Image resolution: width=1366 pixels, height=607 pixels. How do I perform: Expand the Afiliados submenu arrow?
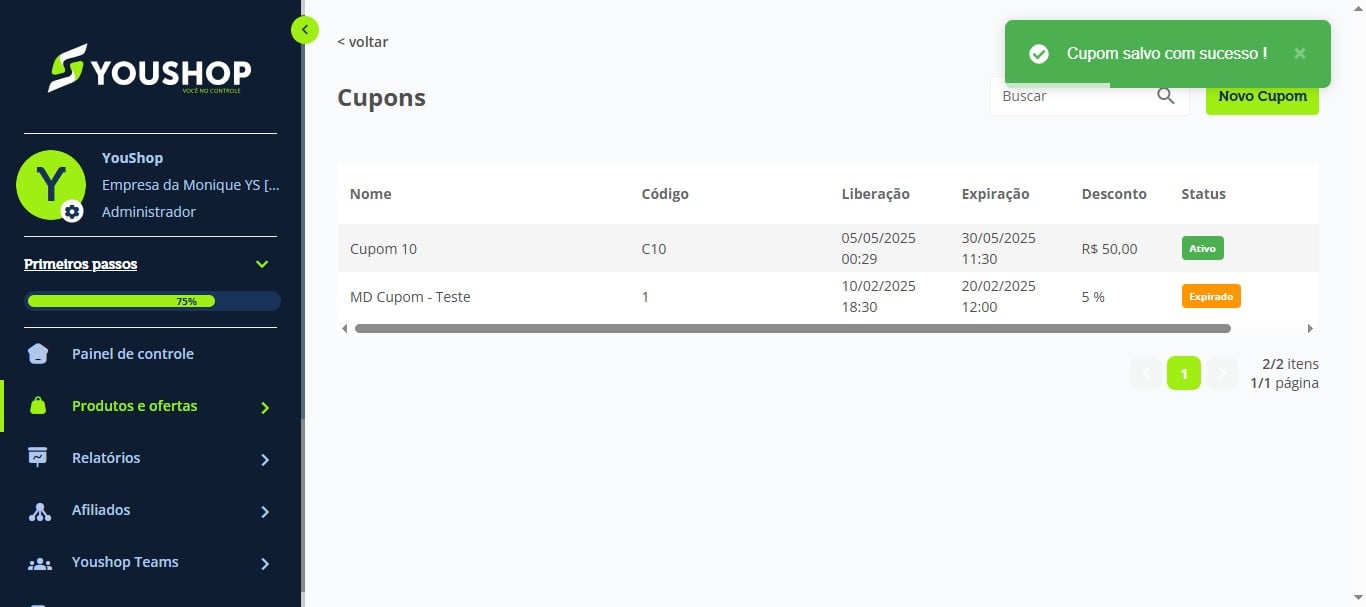265,511
